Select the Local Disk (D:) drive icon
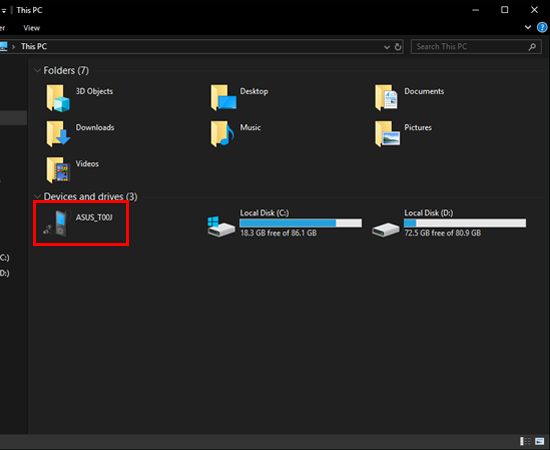The height and width of the screenshot is (450, 550). 385,229
